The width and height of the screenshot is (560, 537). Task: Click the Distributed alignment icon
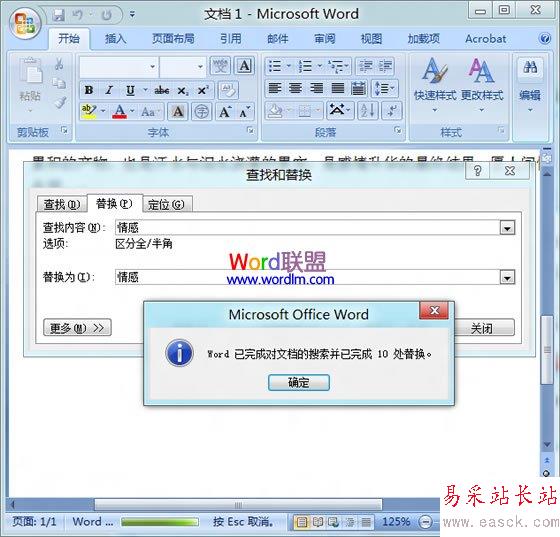coord(358,88)
